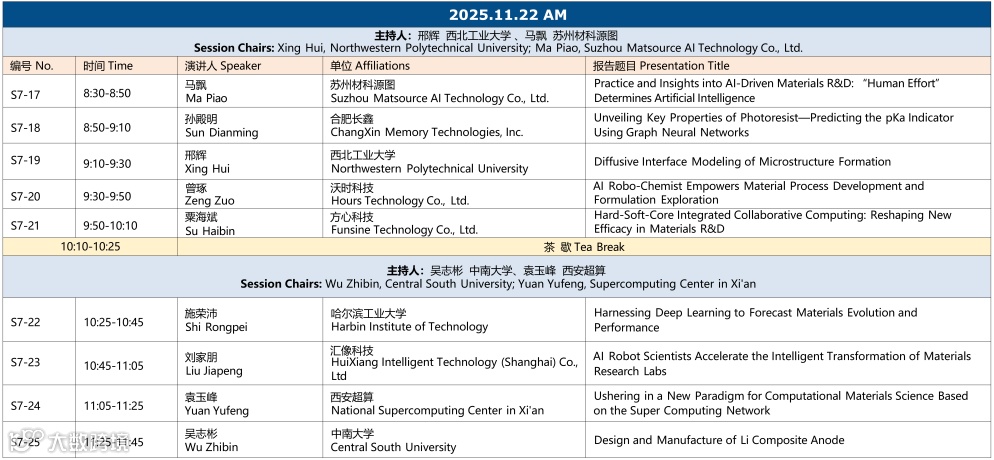This screenshot has width=994, height=460.
Task: Select Central South University affiliation cell
Action: pyautogui.click(x=393, y=440)
